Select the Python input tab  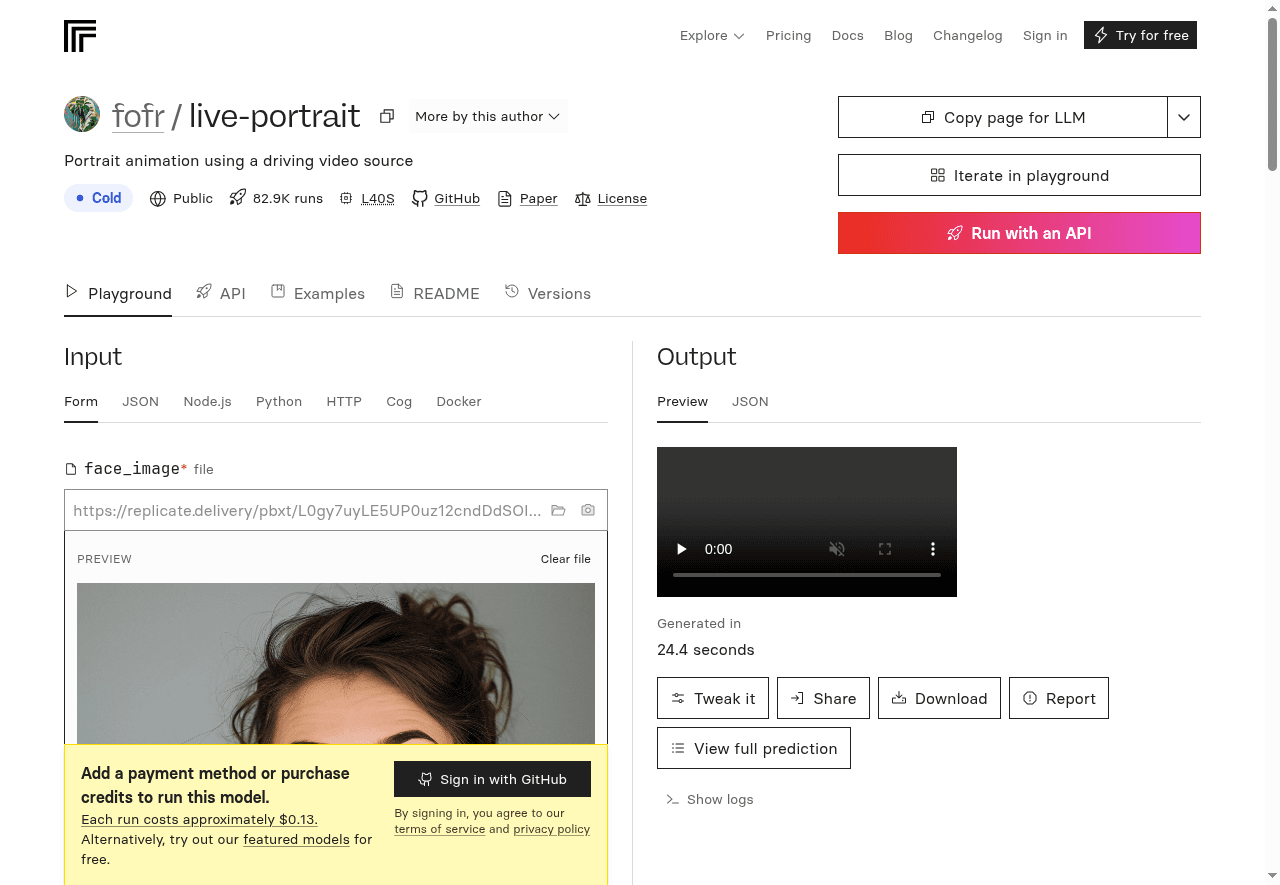tap(278, 401)
